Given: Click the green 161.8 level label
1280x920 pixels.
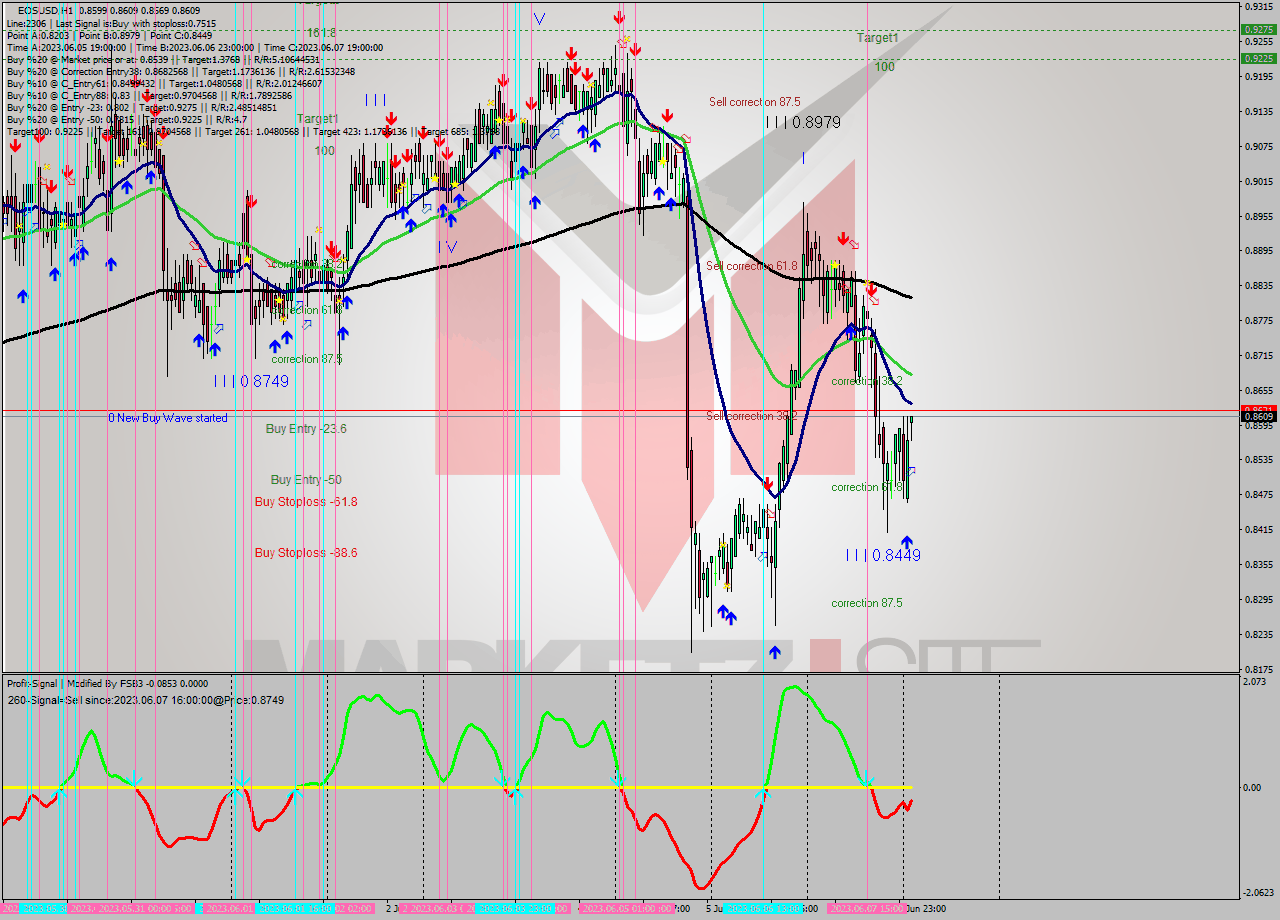Looking at the screenshot, I should pyautogui.click(x=321, y=33).
